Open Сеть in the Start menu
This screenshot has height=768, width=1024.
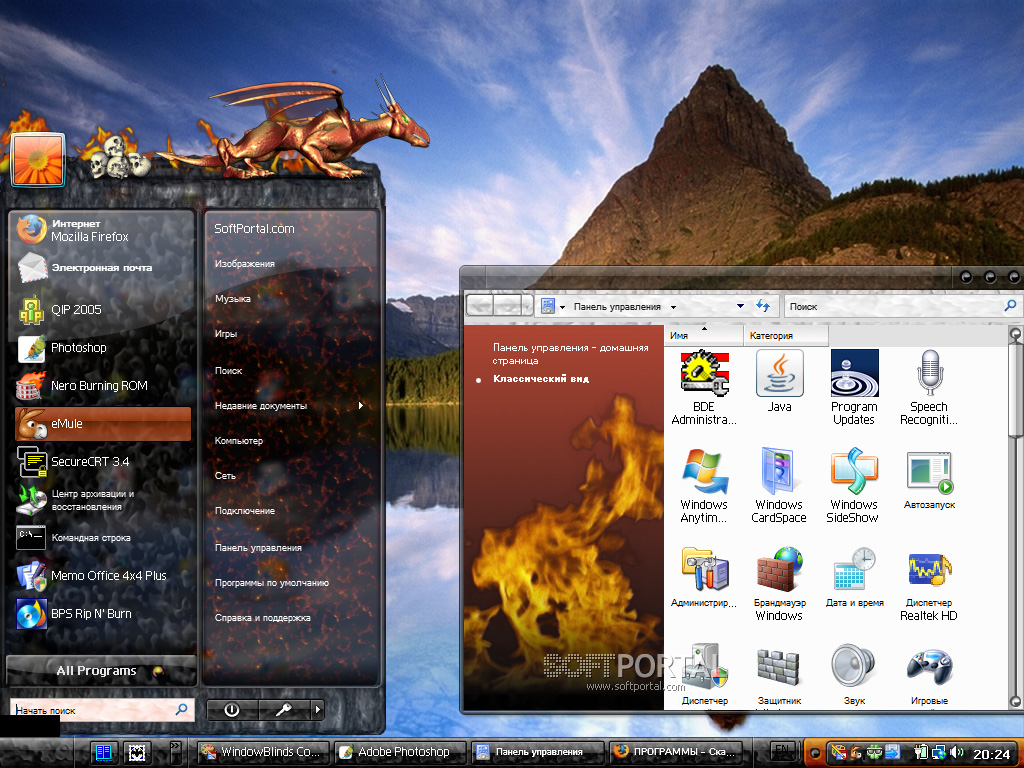pyautogui.click(x=225, y=475)
